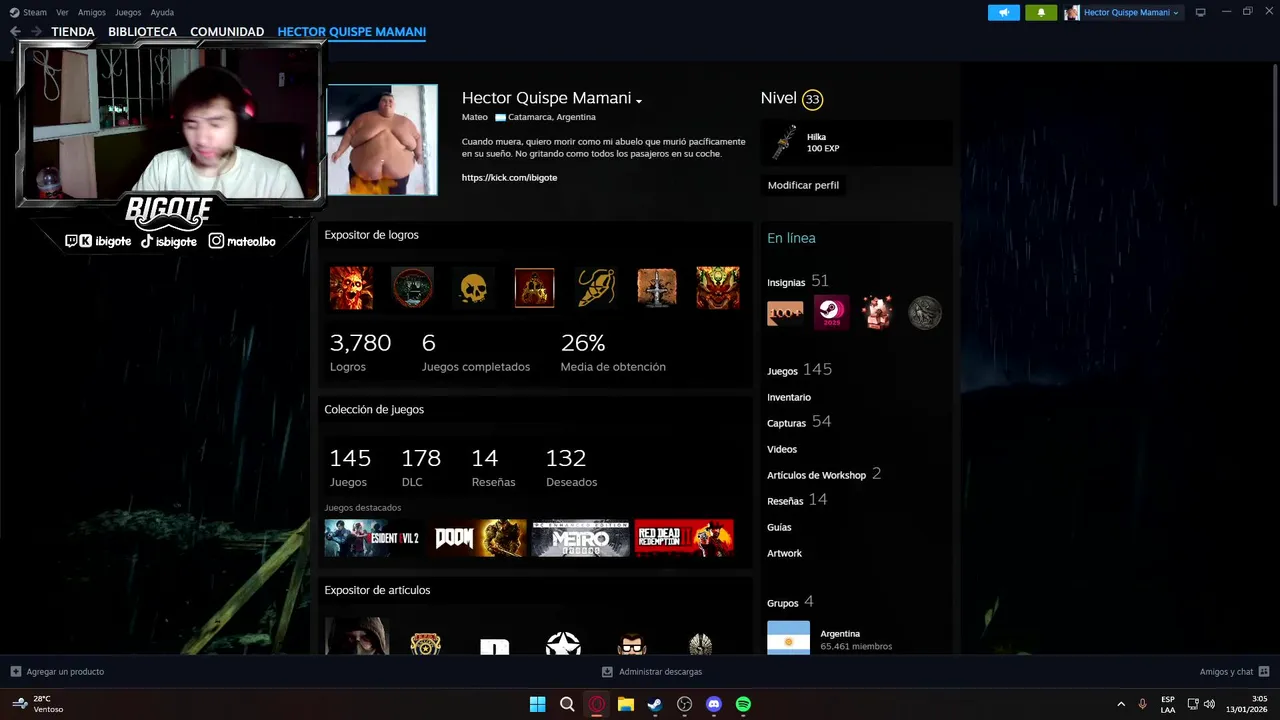The height and width of the screenshot is (720, 1280).
Task: Open Artículos de Workshop link
Action: [x=824, y=474]
